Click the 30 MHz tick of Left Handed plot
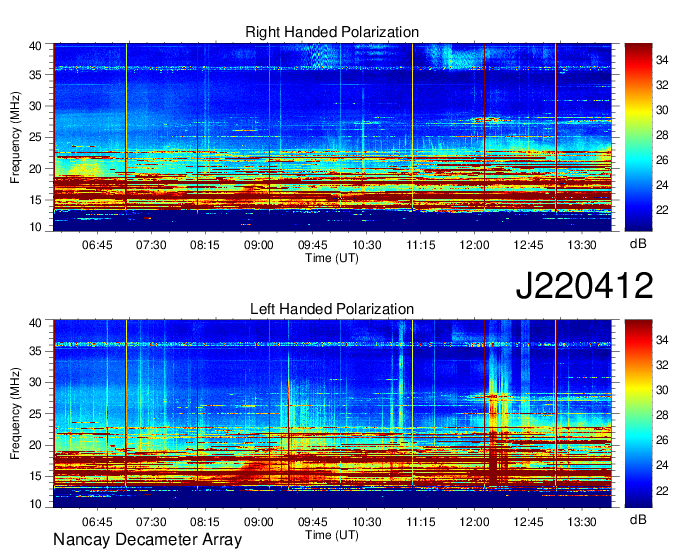The height and width of the screenshot is (552, 680). [x=35, y=382]
